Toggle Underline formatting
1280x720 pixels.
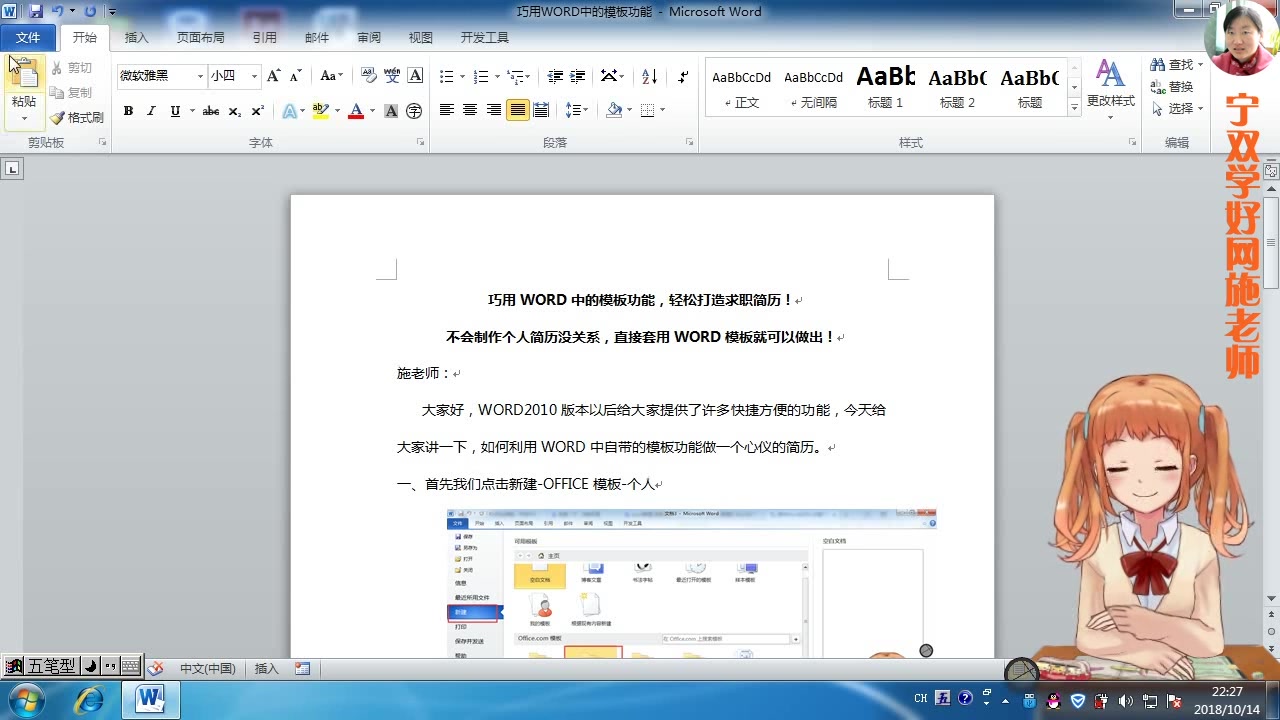coord(175,111)
